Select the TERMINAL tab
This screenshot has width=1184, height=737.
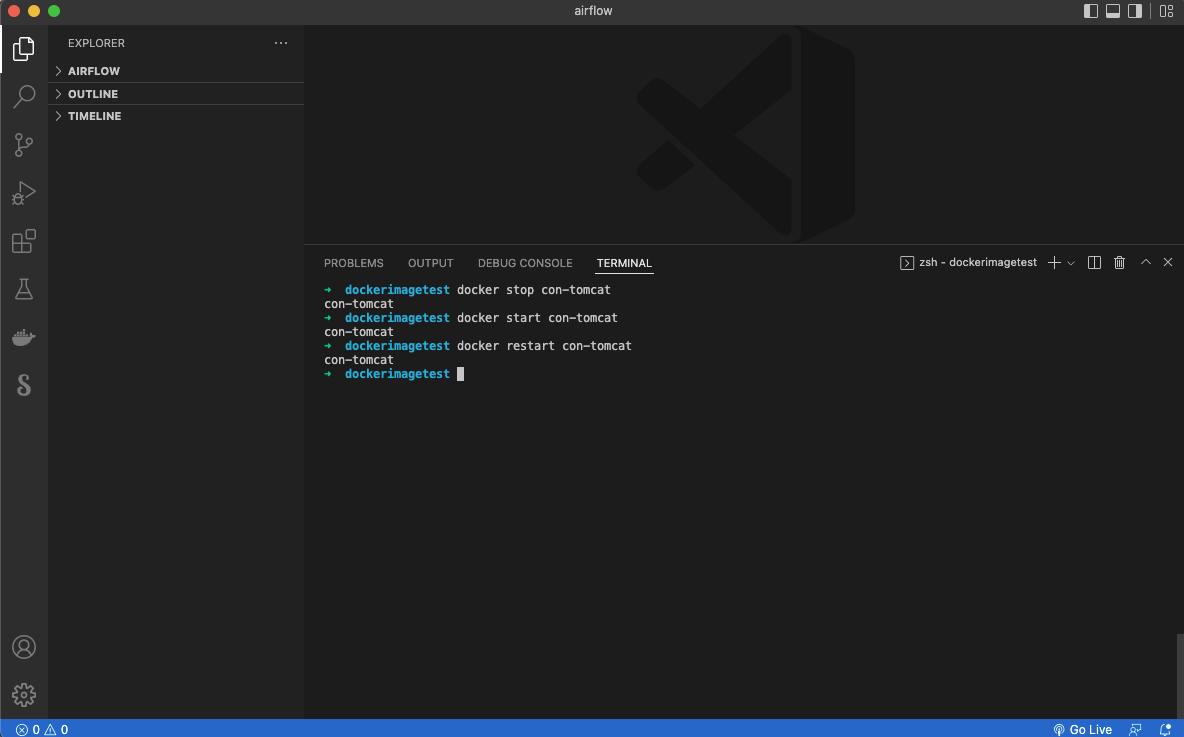click(624, 263)
